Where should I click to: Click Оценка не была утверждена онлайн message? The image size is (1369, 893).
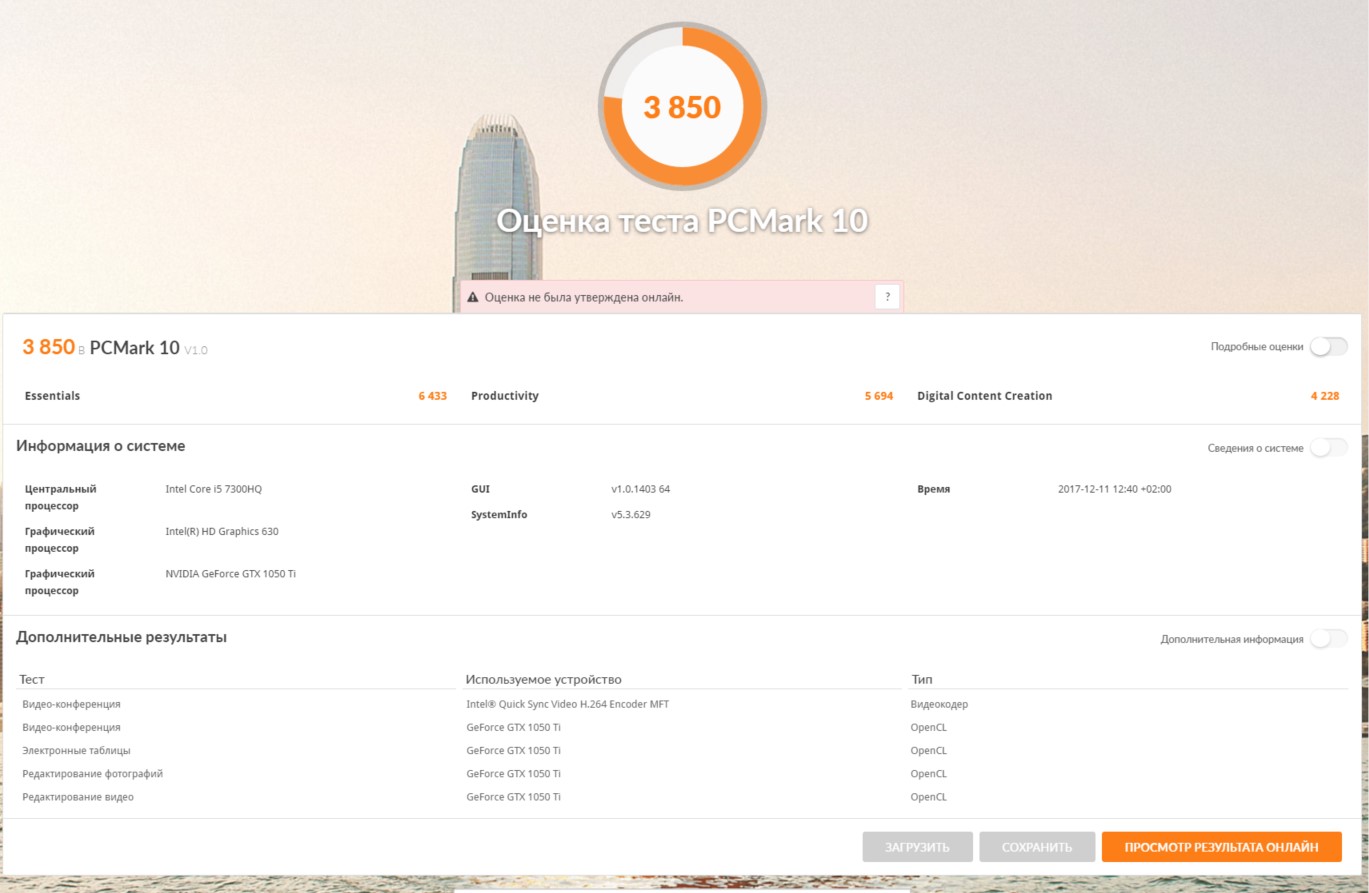[584, 297]
